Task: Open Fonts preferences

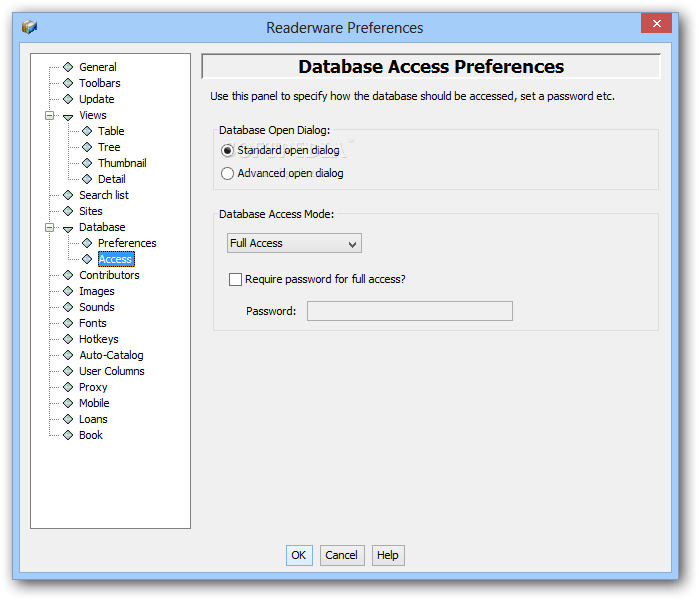Action: tap(93, 323)
